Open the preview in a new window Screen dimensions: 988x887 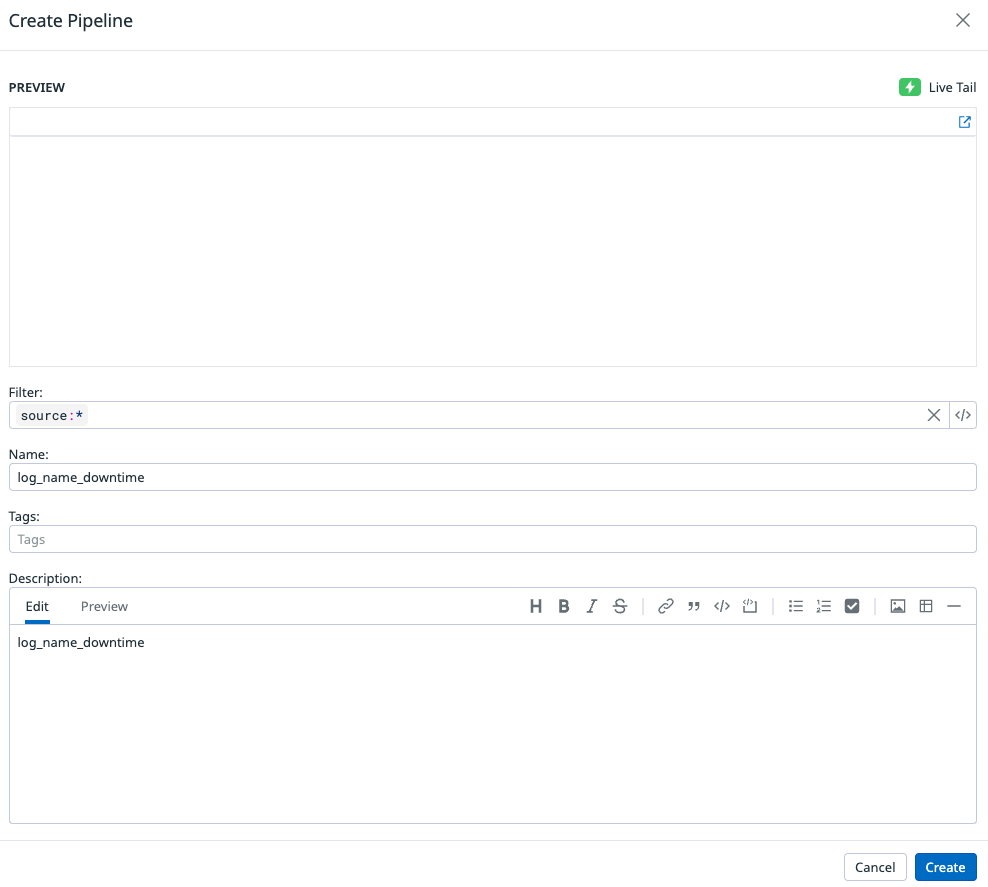[964, 122]
